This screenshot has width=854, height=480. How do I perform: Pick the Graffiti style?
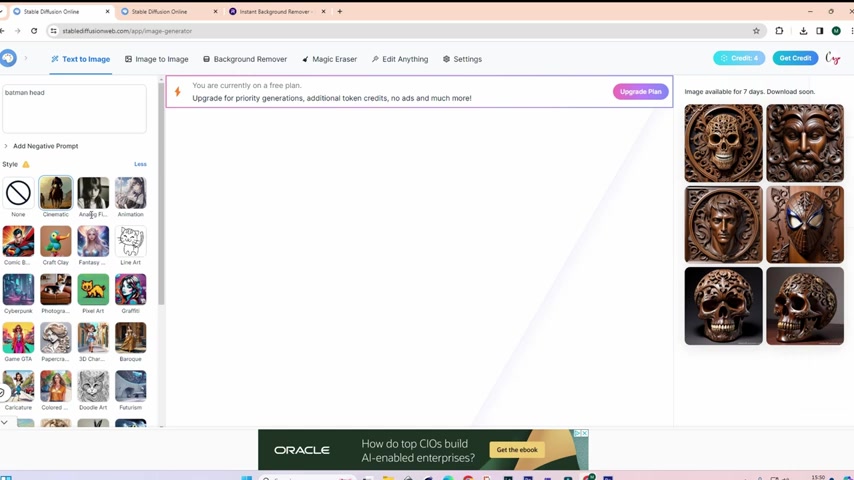[x=131, y=289]
